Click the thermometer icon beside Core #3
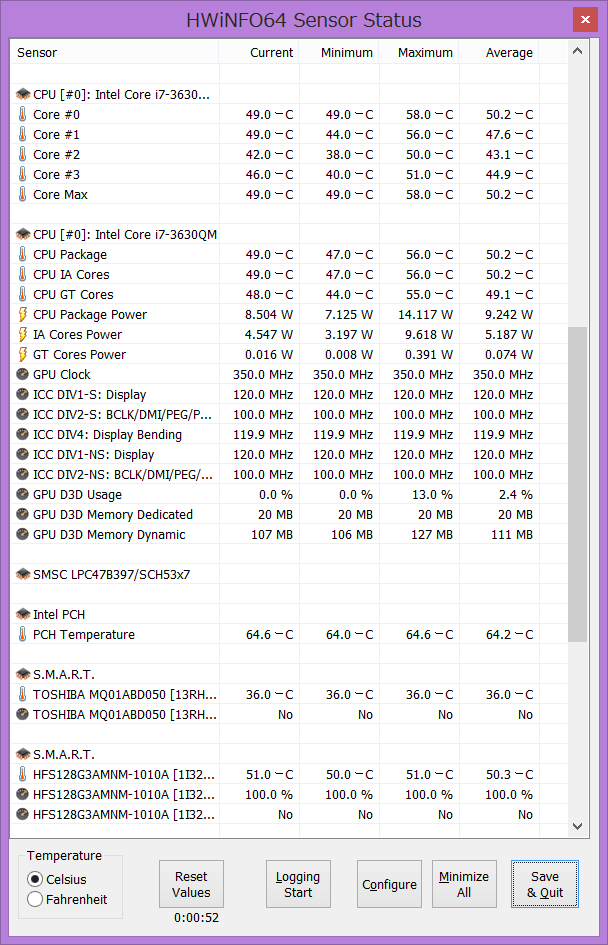 click(x=22, y=174)
